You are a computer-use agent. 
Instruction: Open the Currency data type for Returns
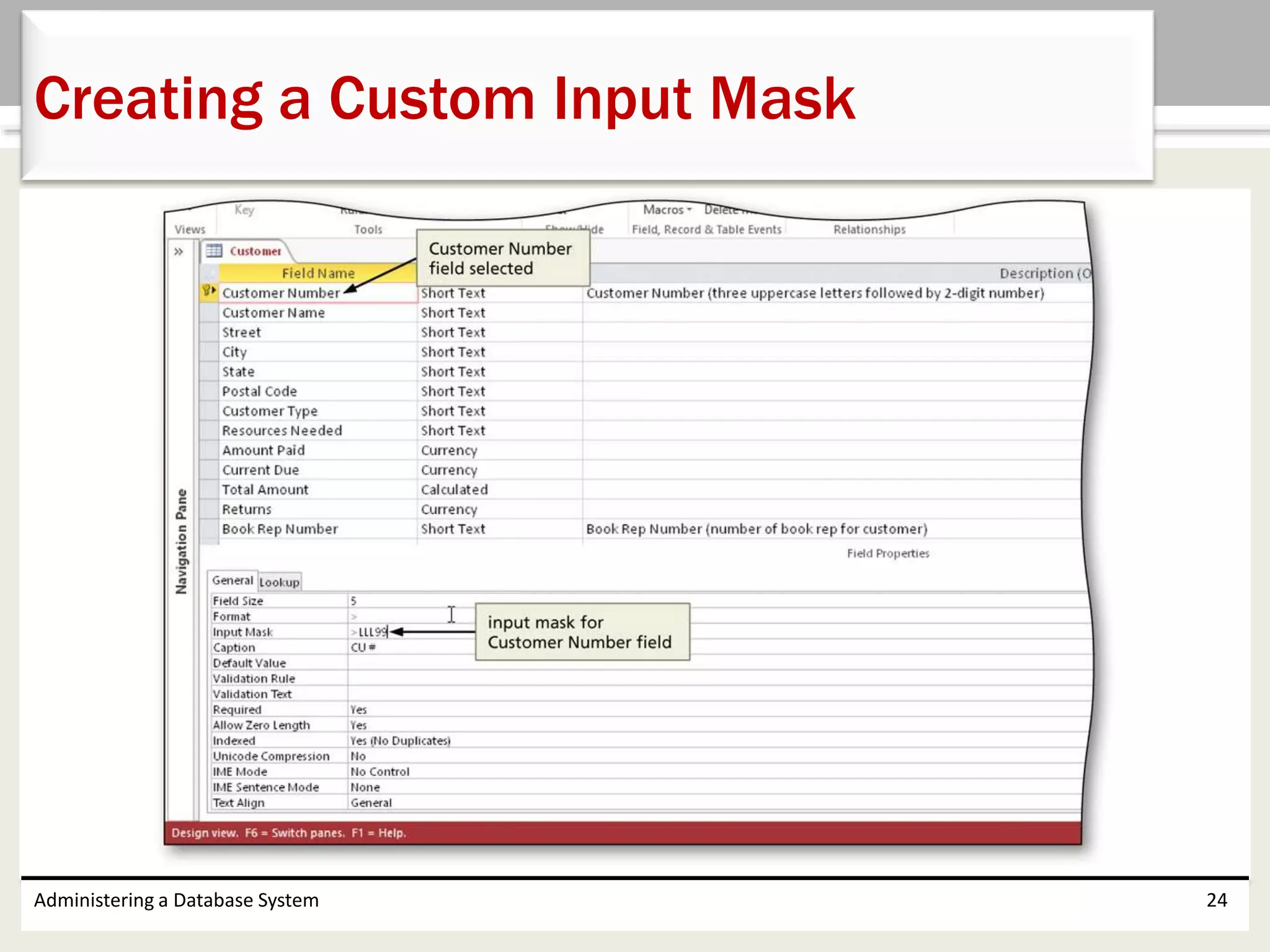(x=500, y=509)
